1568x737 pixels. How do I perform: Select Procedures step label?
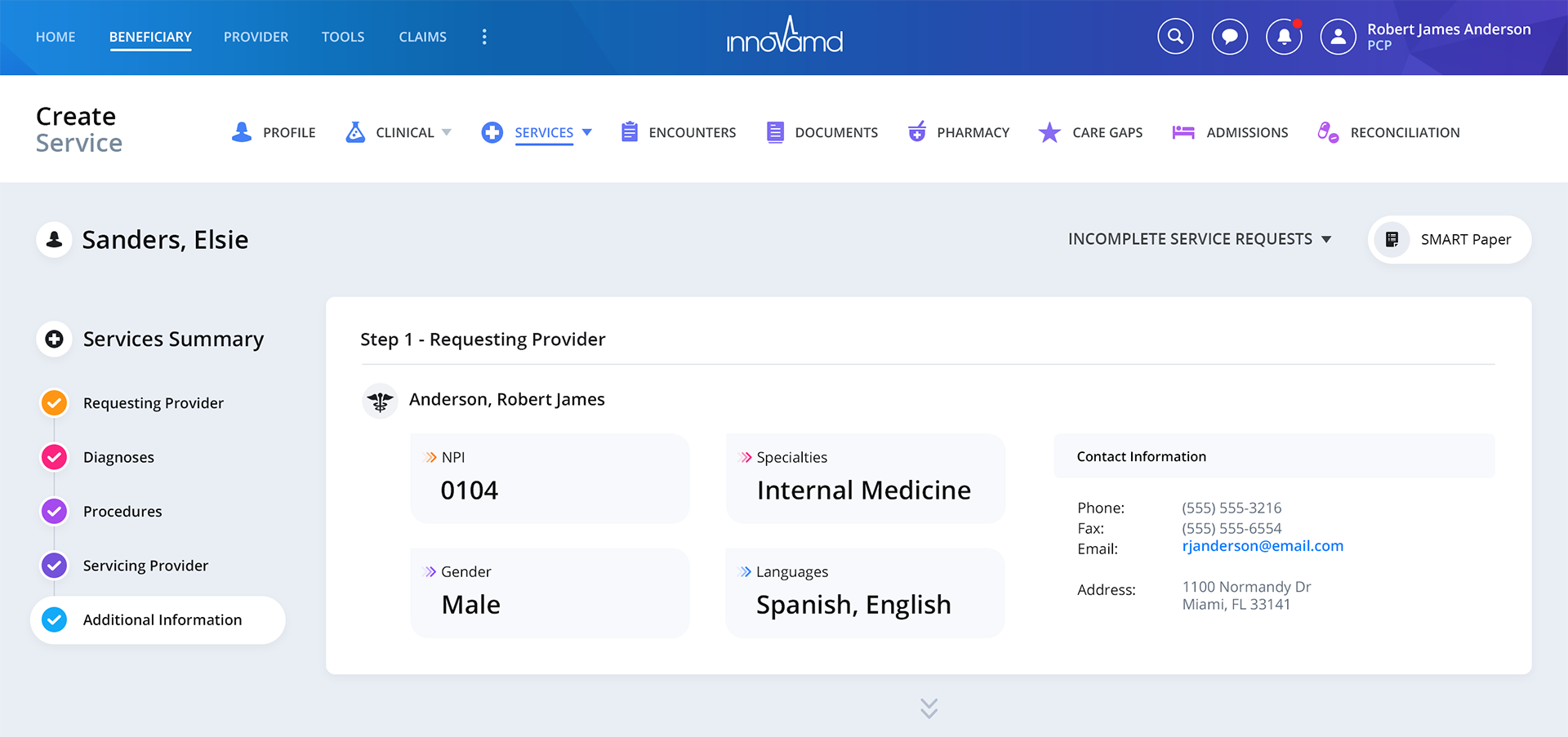pos(122,512)
